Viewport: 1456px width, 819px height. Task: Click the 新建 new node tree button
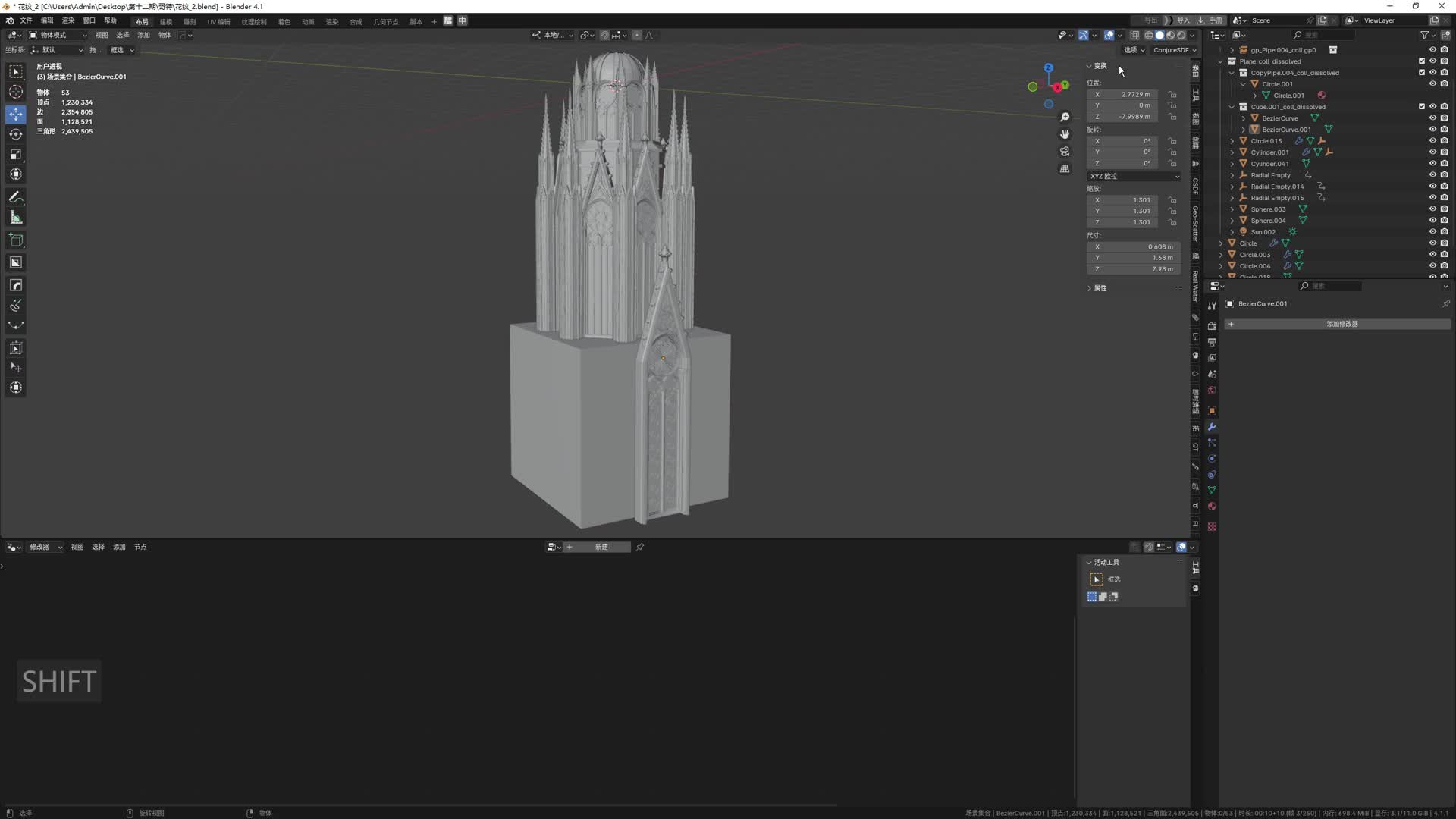click(601, 547)
